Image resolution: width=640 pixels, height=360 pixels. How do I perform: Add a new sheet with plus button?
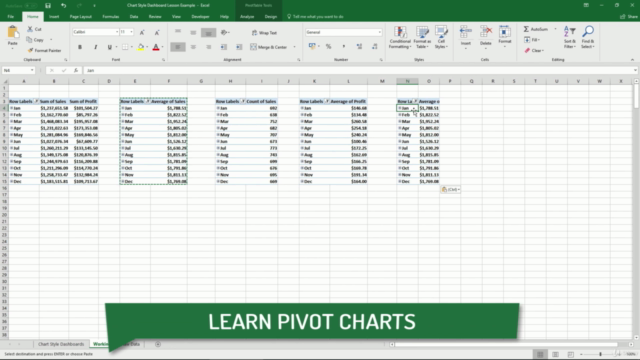coord(158,344)
